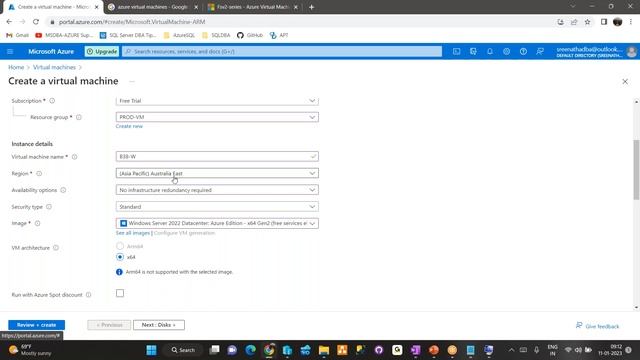Viewport: 640px width, 360px height.
Task: Focus the Azure search resources box
Action: coord(282,51)
